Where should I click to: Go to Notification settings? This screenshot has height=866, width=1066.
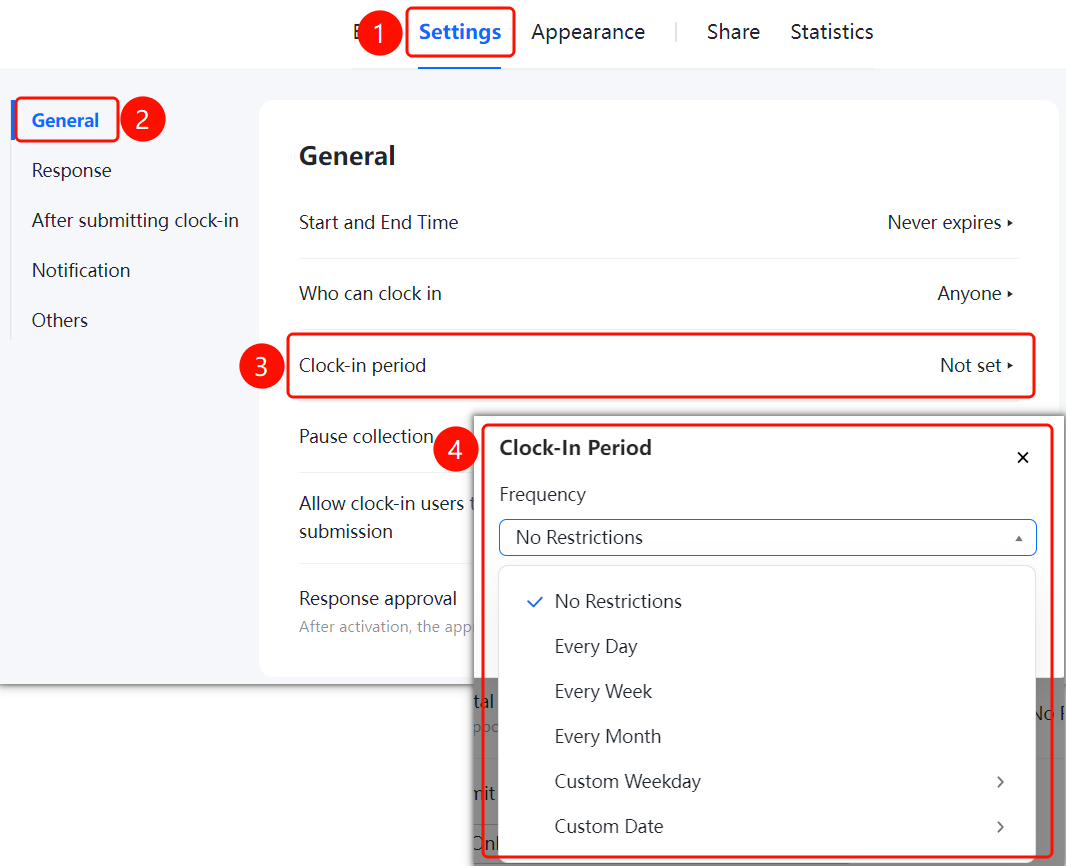[x=81, y=271]
